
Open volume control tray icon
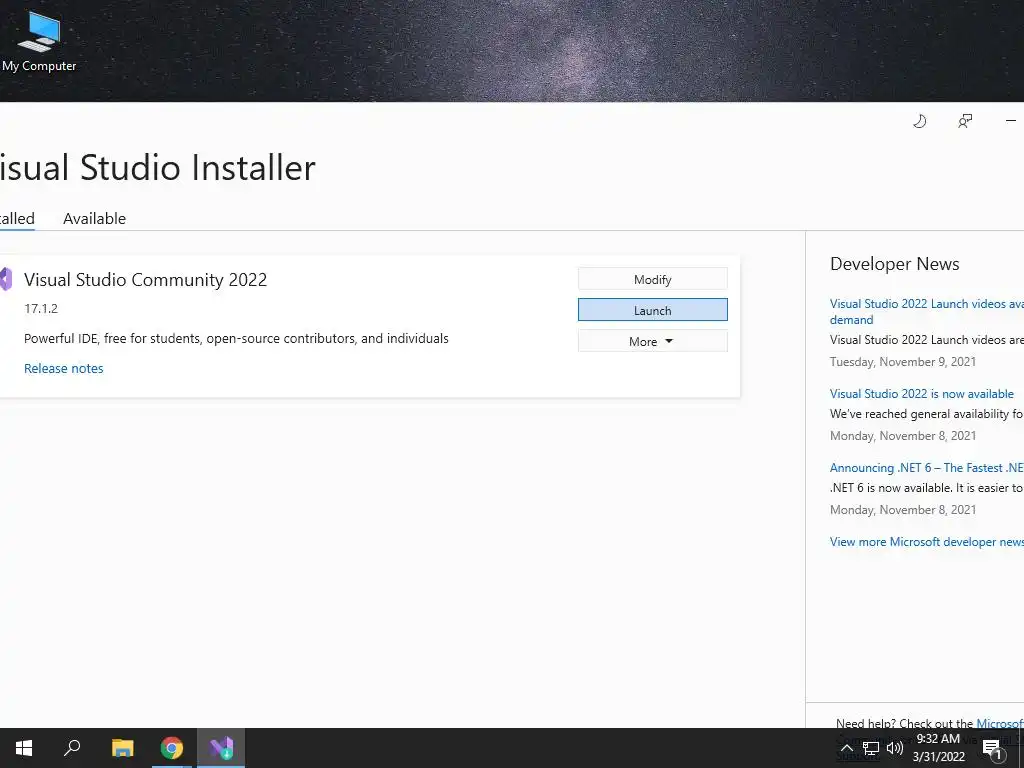coord(895,748)
